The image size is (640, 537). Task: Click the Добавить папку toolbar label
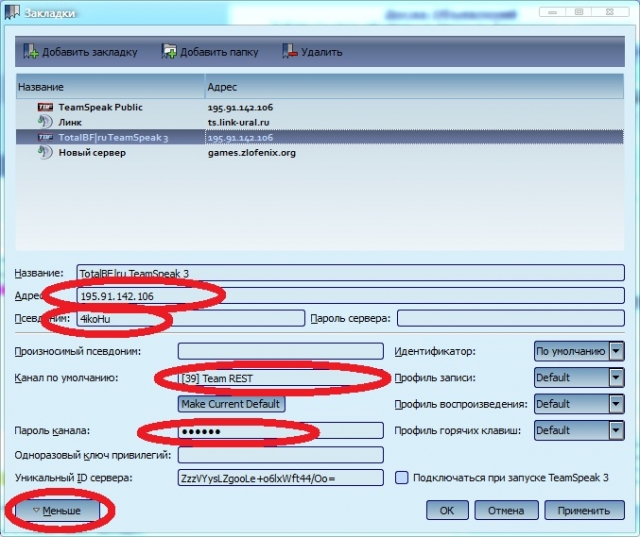pos(219,52)
